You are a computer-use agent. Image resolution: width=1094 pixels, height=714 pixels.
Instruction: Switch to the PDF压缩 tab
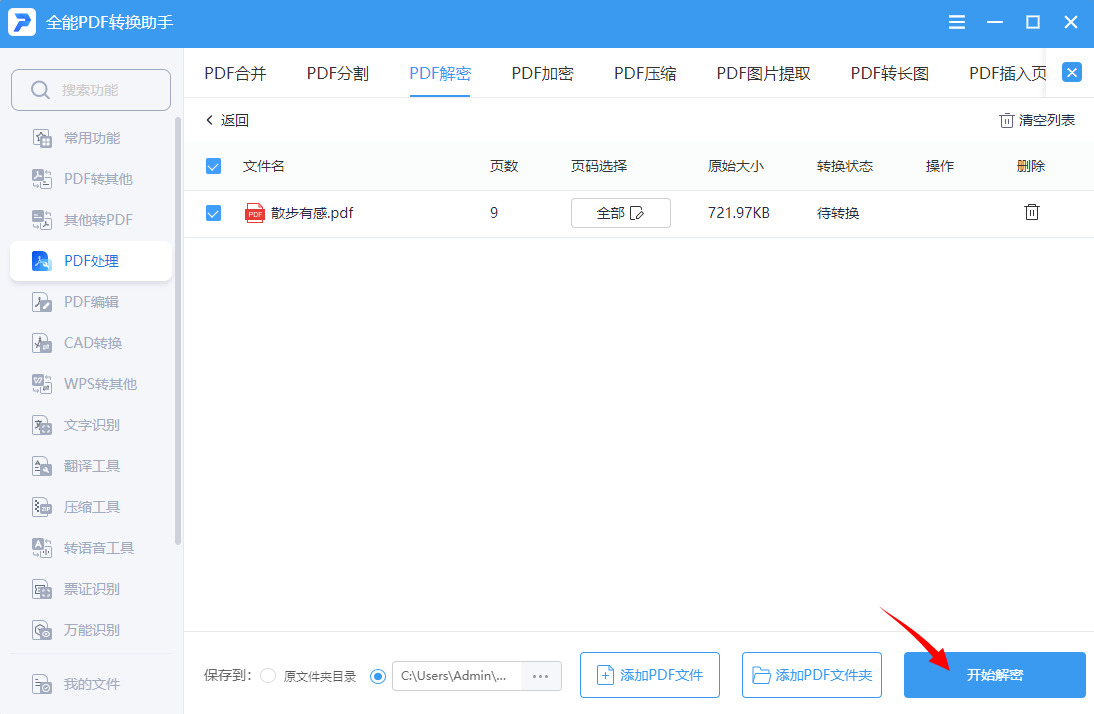pos(645,73)
